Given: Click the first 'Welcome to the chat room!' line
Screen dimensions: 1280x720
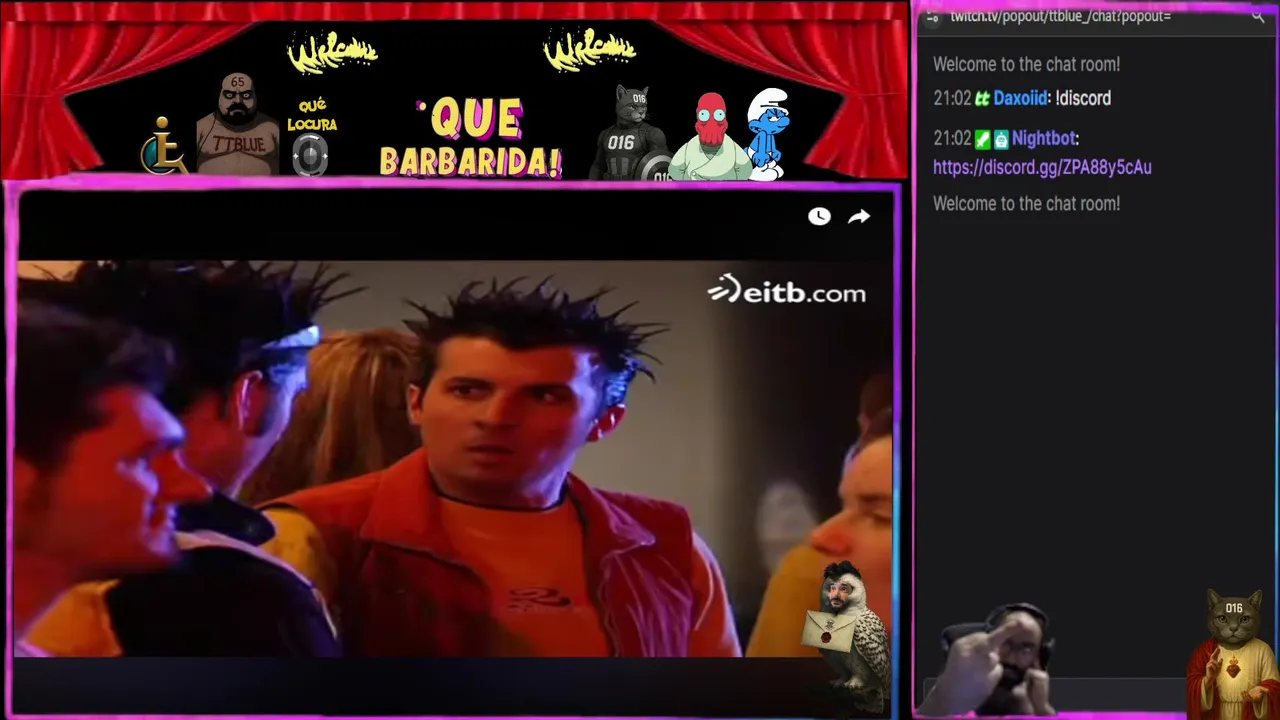Looking at the screenshot, I should pos(1026,64).
